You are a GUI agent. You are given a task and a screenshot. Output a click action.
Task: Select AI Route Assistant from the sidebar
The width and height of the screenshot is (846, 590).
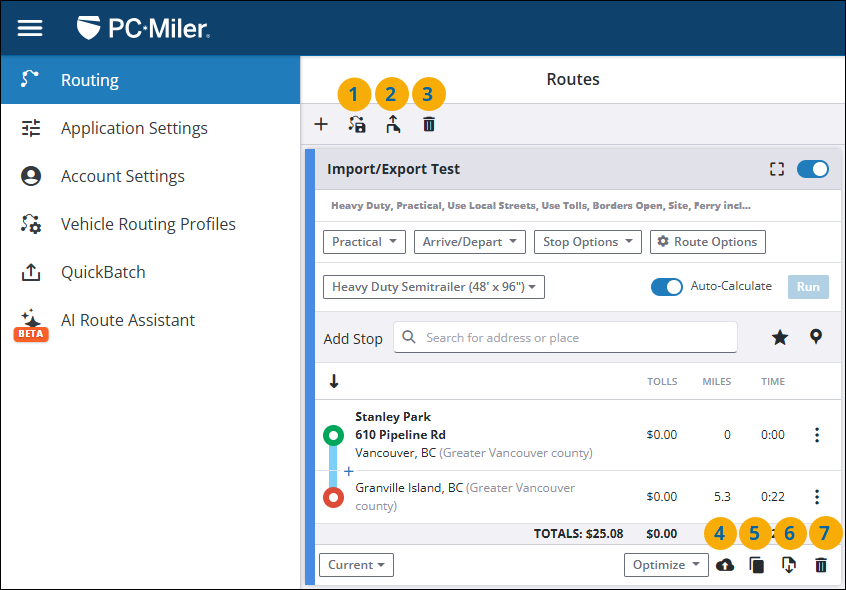127,320
